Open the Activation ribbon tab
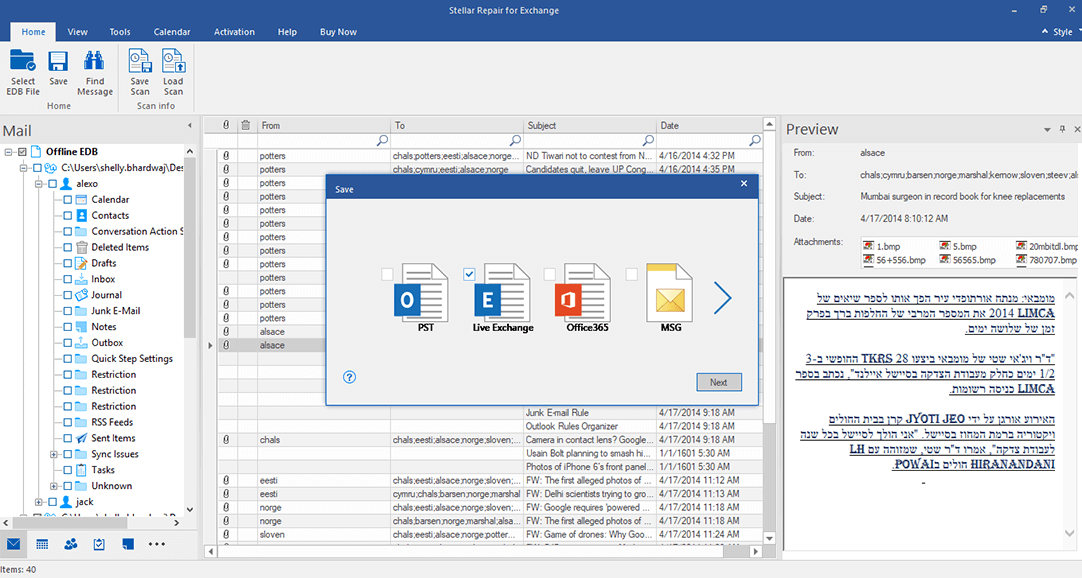Screen dimensions: 1082x578 (x=234, y=32)
